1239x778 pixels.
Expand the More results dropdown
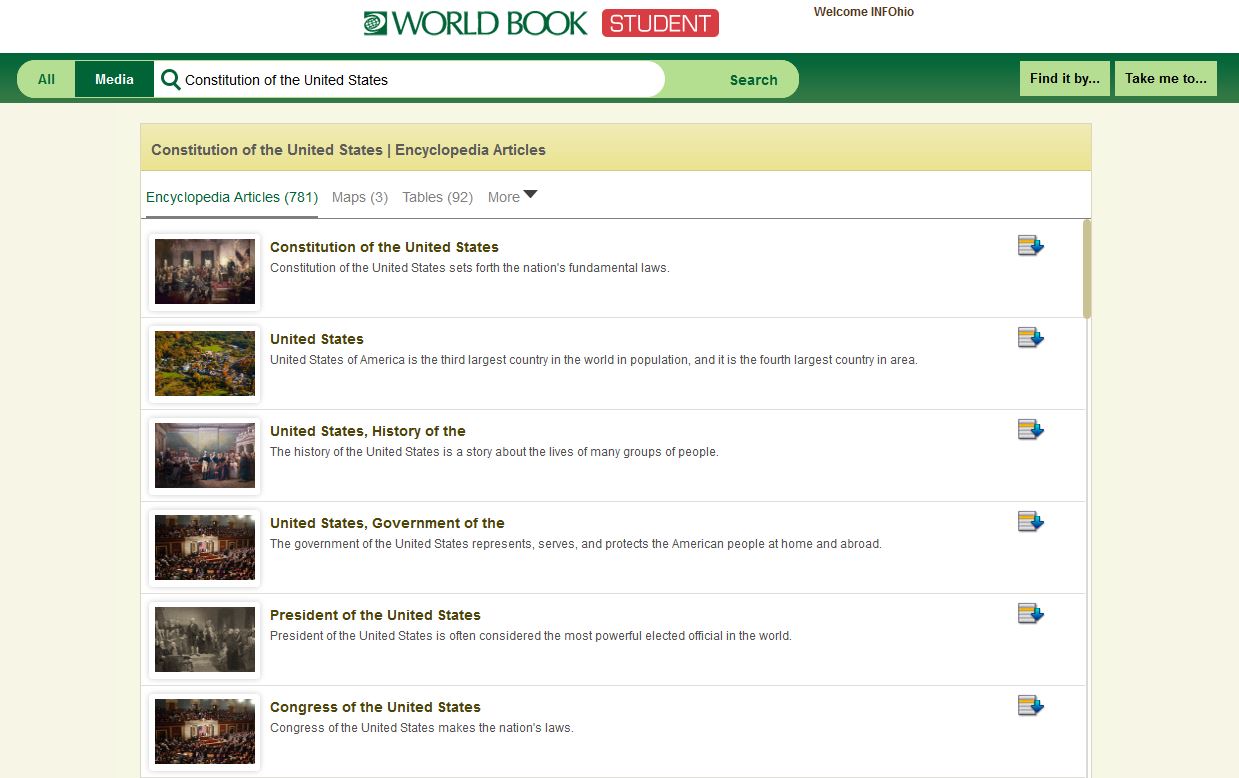point(512,197)
